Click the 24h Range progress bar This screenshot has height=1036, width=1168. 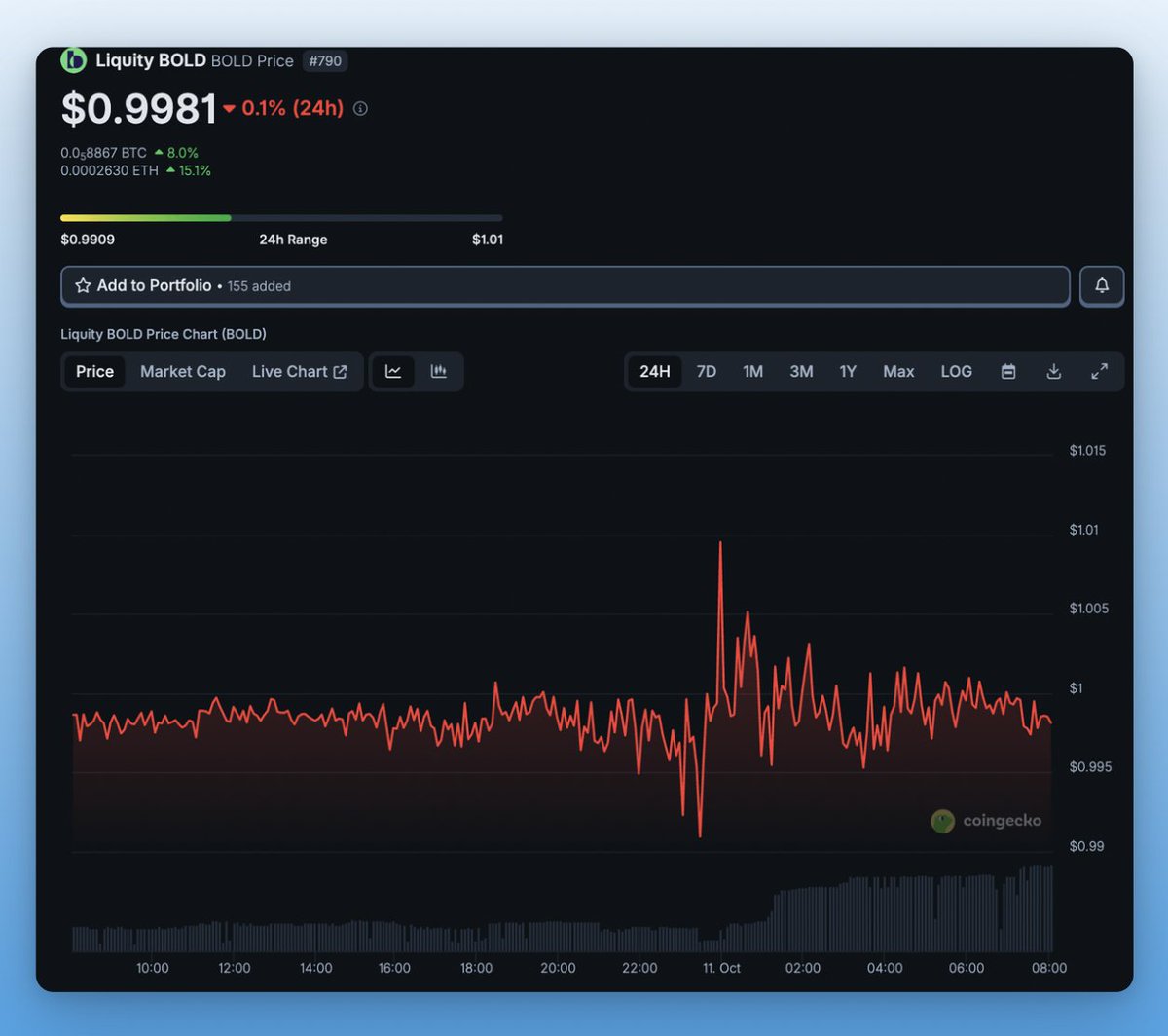[281, 218]
